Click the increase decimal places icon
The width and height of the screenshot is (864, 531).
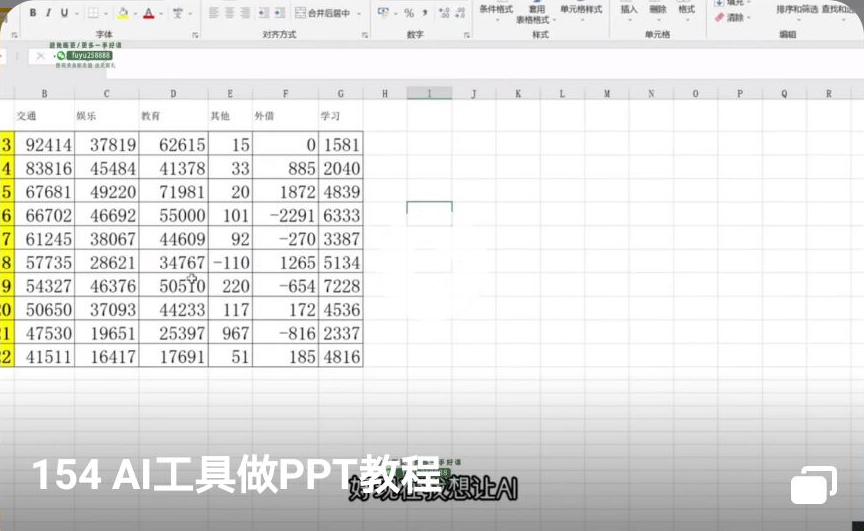pyautogui.click(x=443, y=13)
